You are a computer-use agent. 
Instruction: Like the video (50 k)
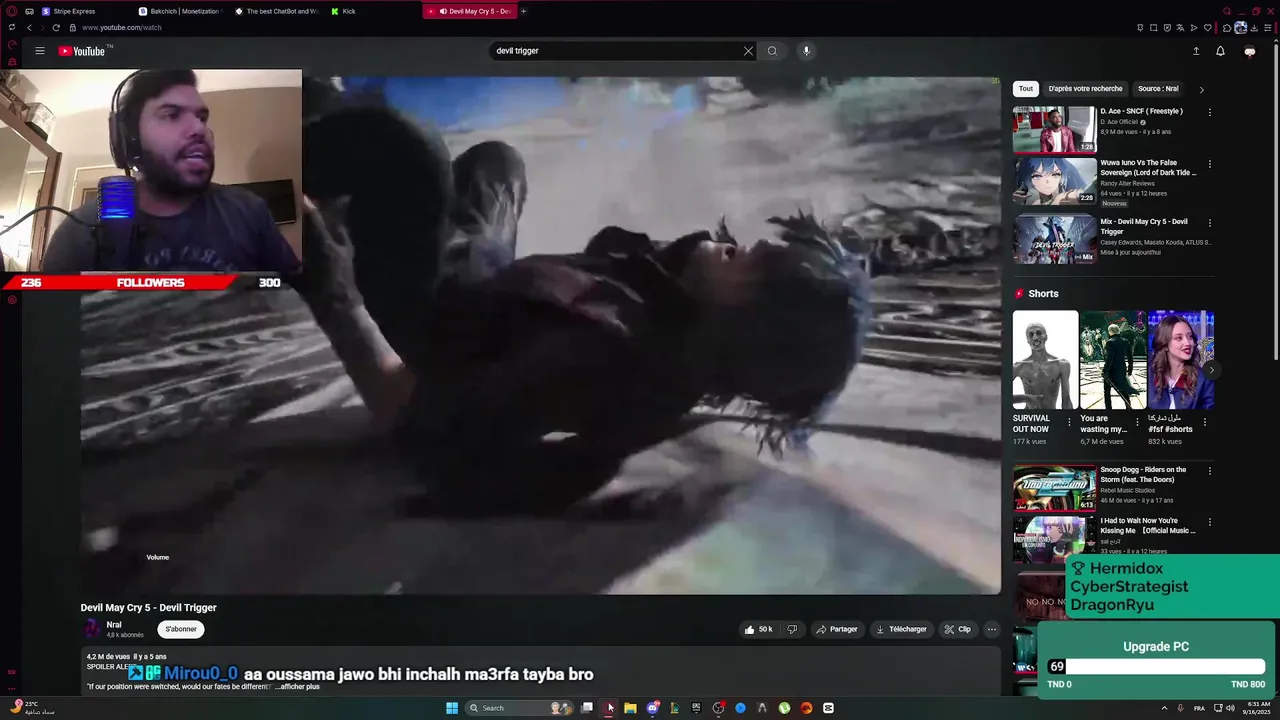coord(758,630)
